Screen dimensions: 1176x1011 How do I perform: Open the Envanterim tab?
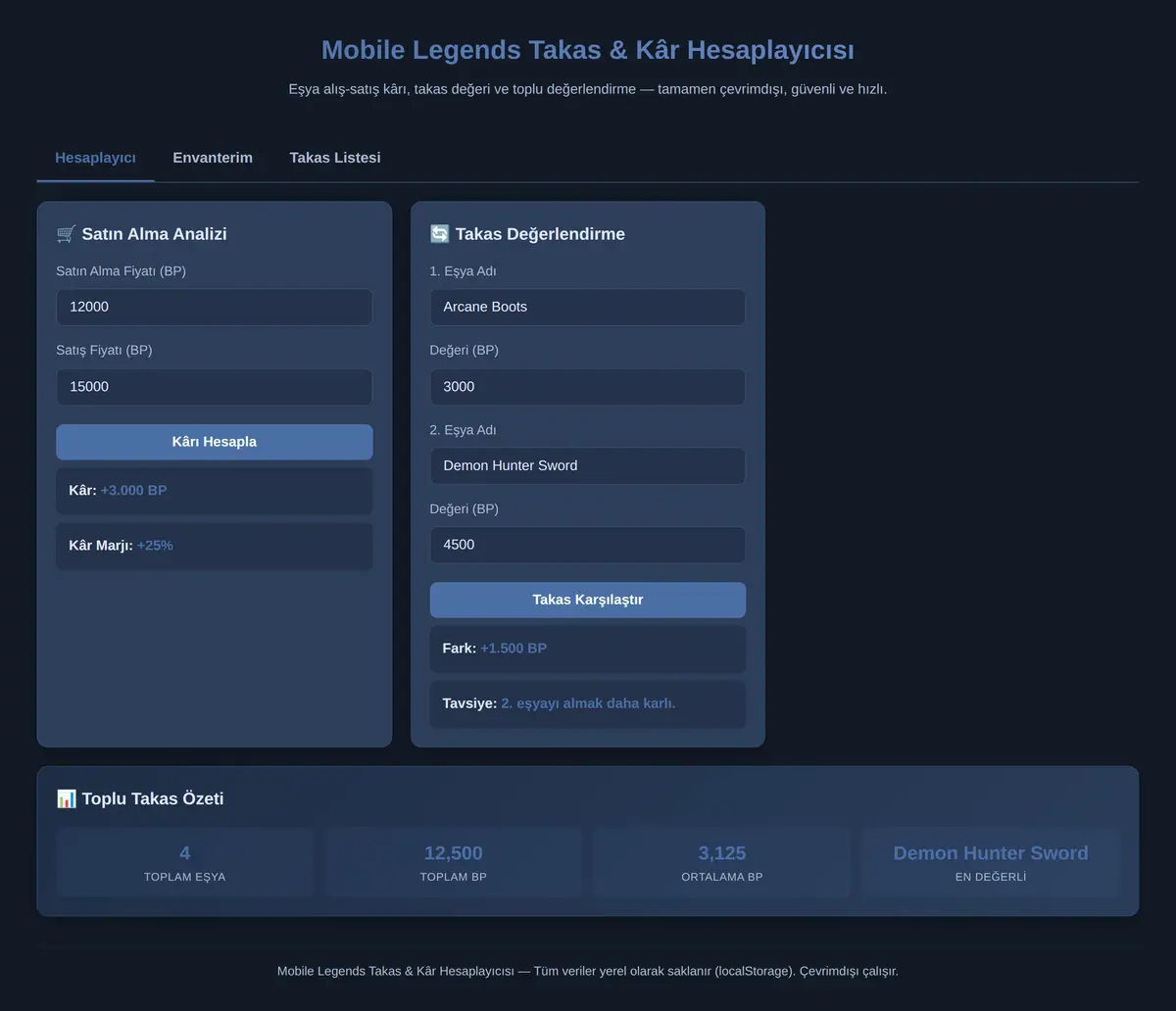tap(213, 158)
